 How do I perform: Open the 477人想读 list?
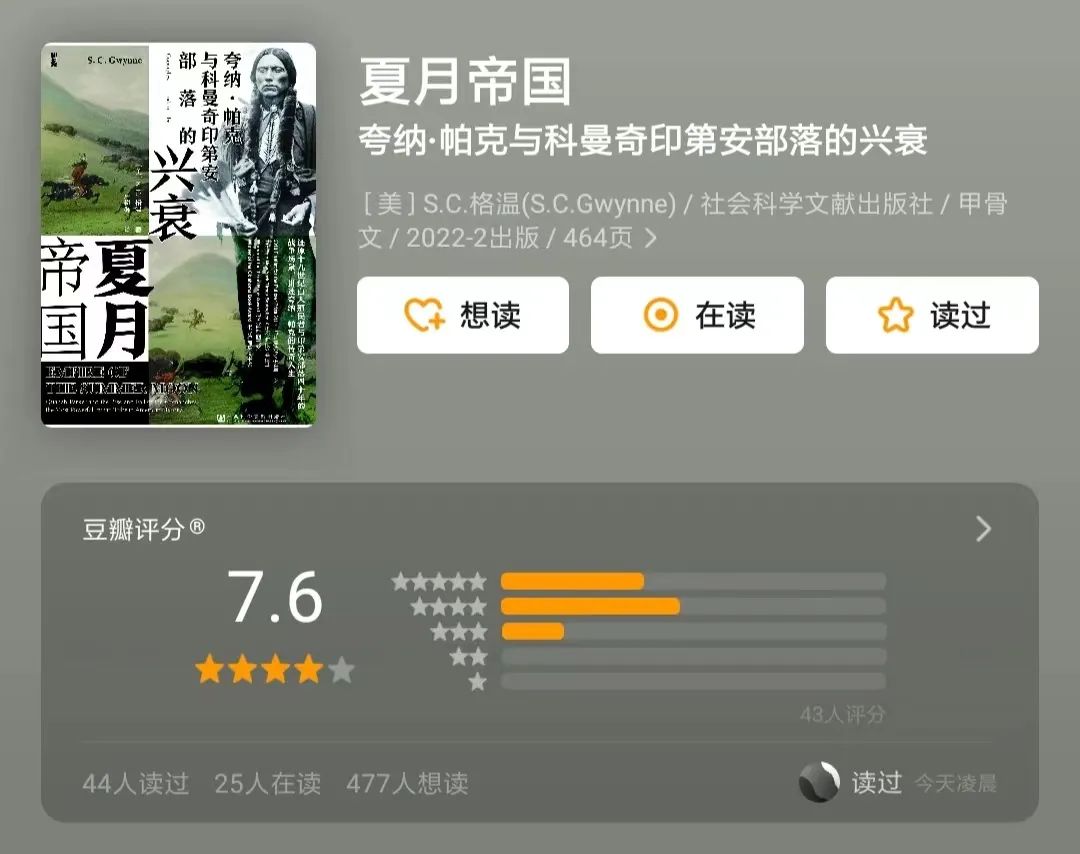click(x=407, y=784)
